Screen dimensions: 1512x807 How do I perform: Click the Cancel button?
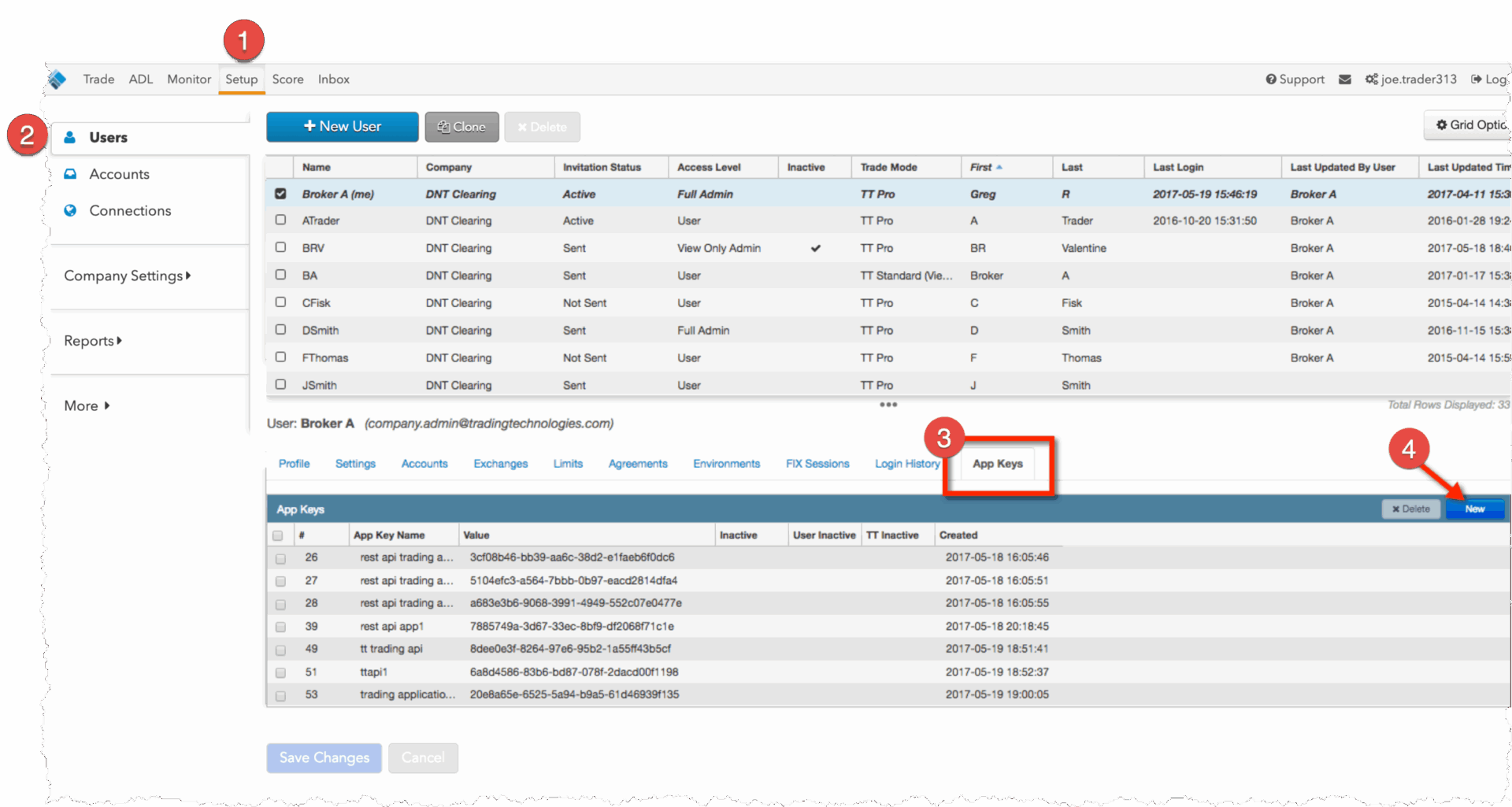point(423,757)
